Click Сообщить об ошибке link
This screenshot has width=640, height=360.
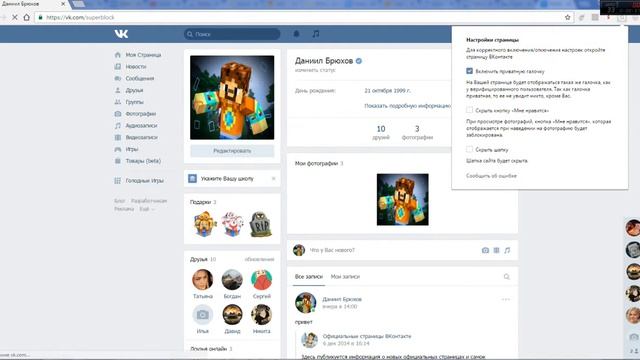[x=491, y=176]
